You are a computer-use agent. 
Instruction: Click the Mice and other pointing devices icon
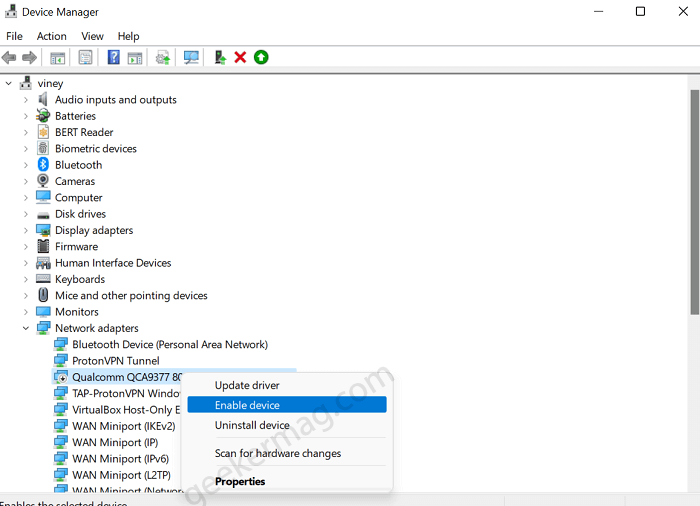point(43,295)
